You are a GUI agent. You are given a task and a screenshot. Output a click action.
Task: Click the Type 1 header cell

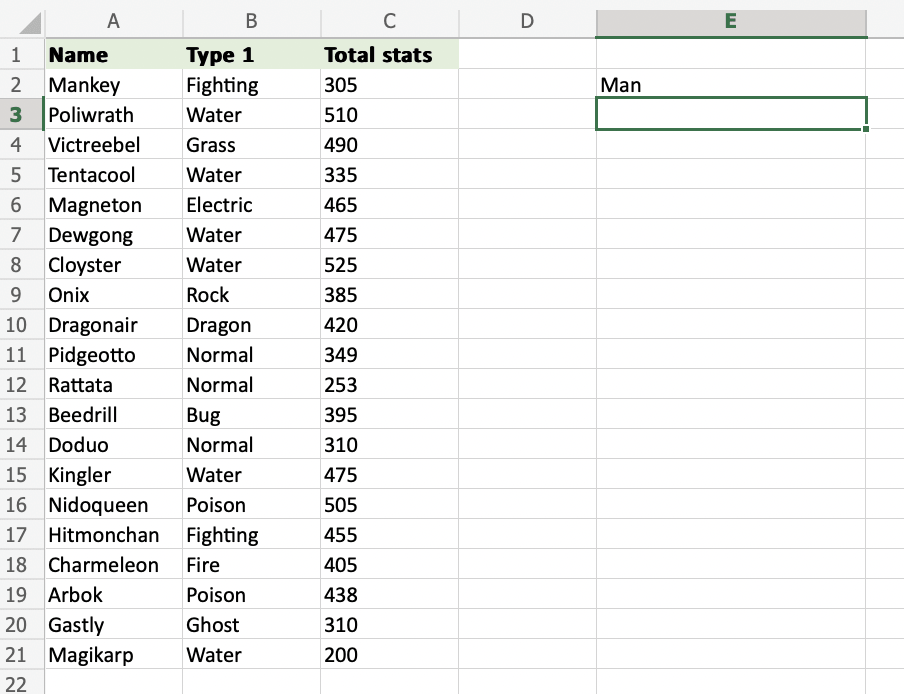tap(250, 54)
